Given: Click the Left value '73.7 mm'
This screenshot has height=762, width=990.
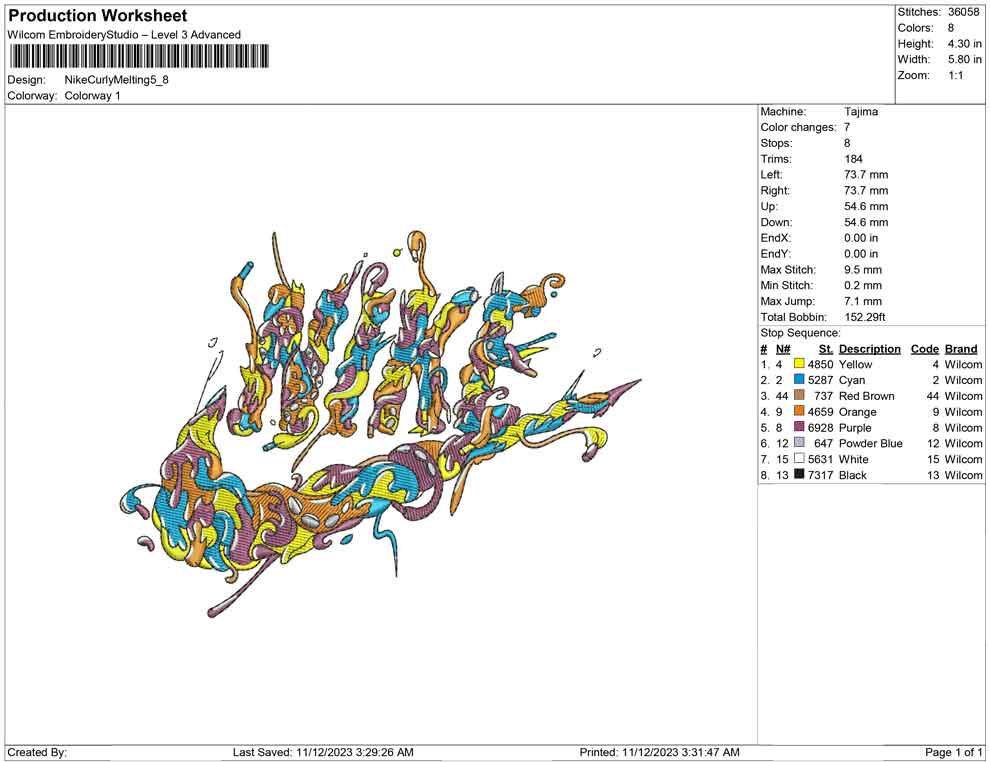Looking at the screenshot, I should point(866,175).
